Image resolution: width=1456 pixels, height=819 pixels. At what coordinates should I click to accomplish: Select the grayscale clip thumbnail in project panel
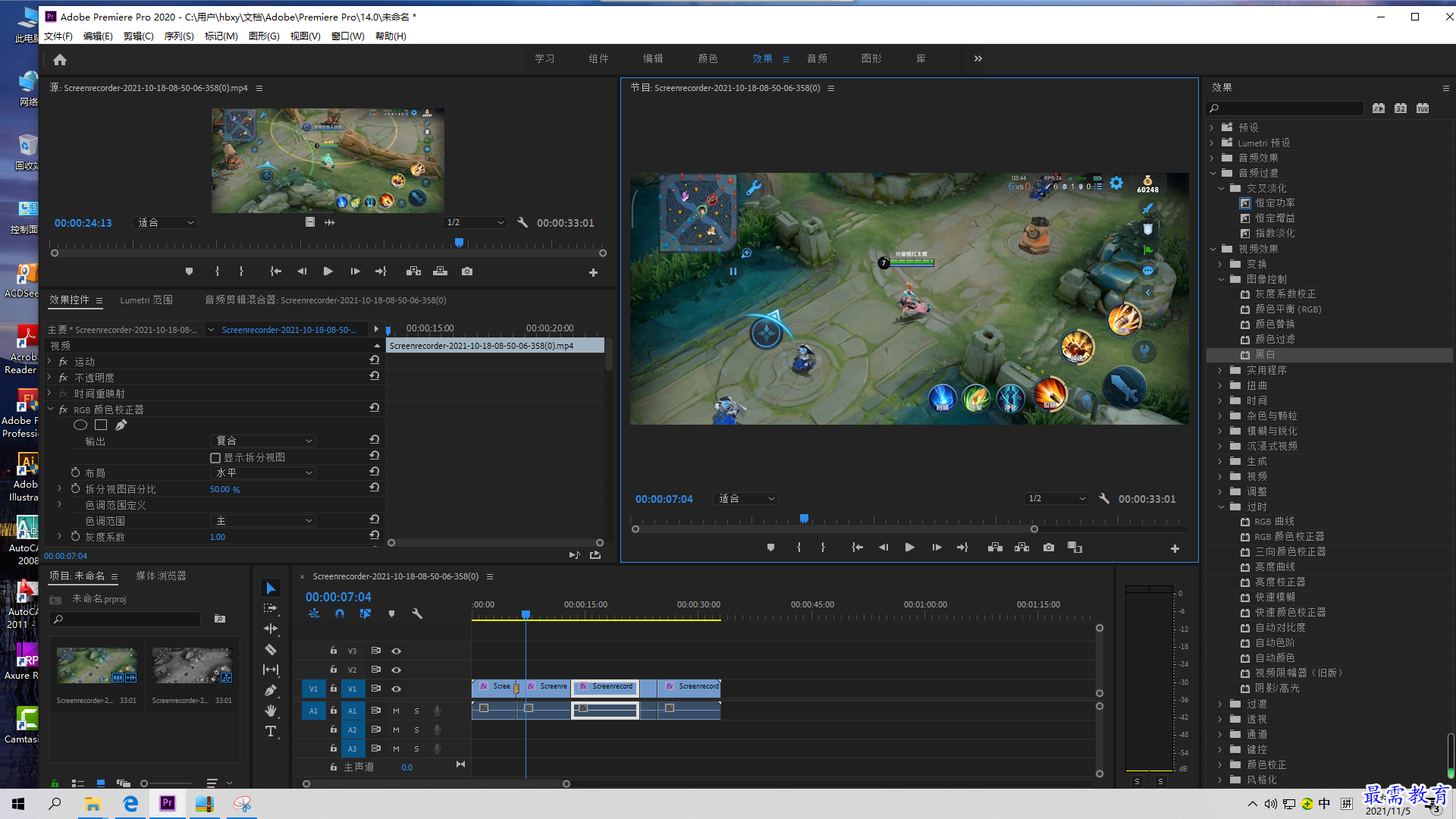pyautogui.click(x=192, y=666)
